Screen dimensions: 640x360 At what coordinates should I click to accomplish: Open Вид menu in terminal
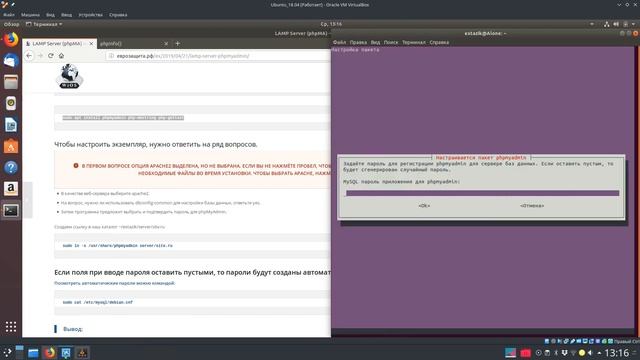coord(375,42)
